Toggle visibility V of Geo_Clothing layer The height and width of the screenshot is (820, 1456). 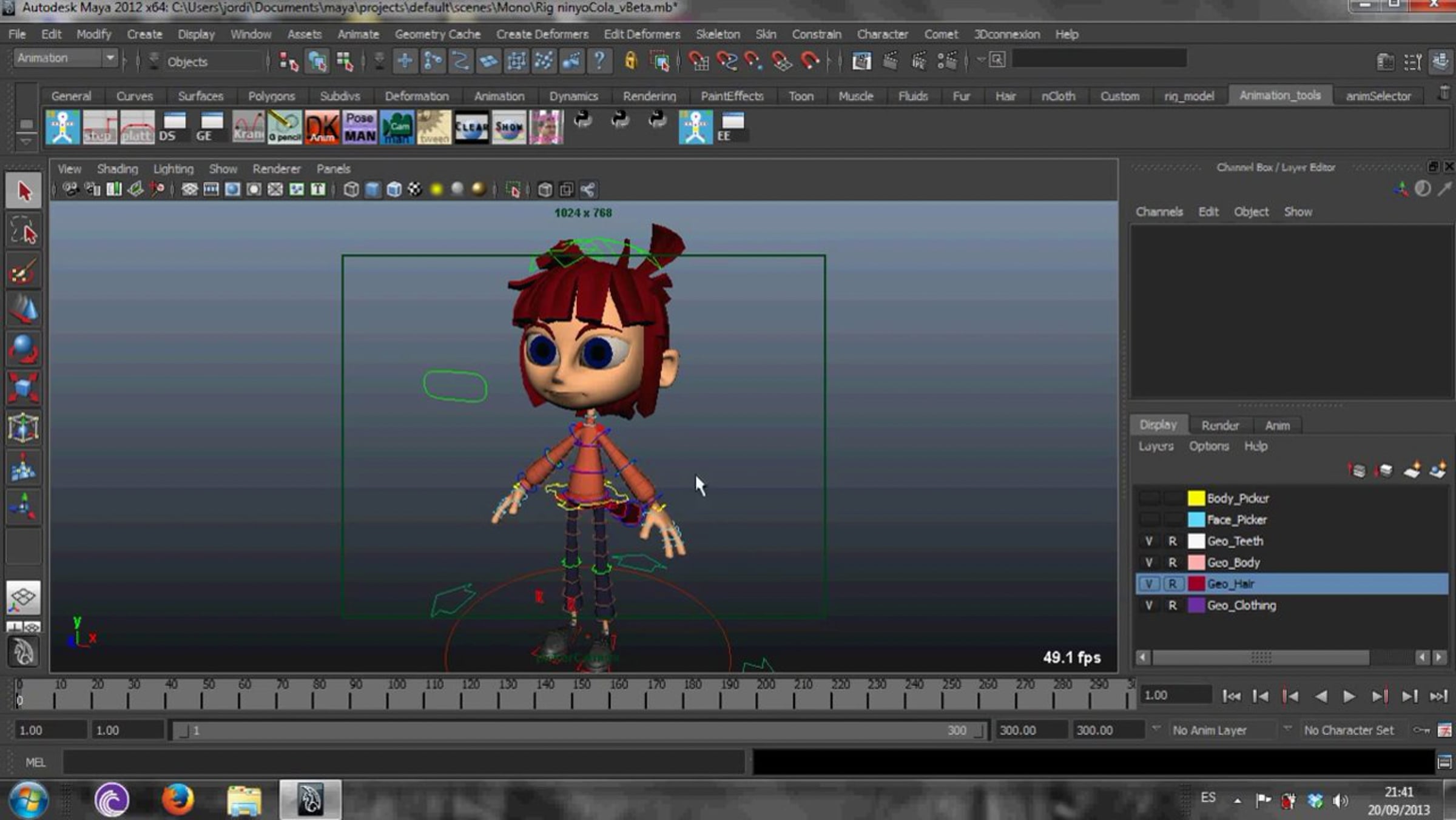pos(1148,605)
